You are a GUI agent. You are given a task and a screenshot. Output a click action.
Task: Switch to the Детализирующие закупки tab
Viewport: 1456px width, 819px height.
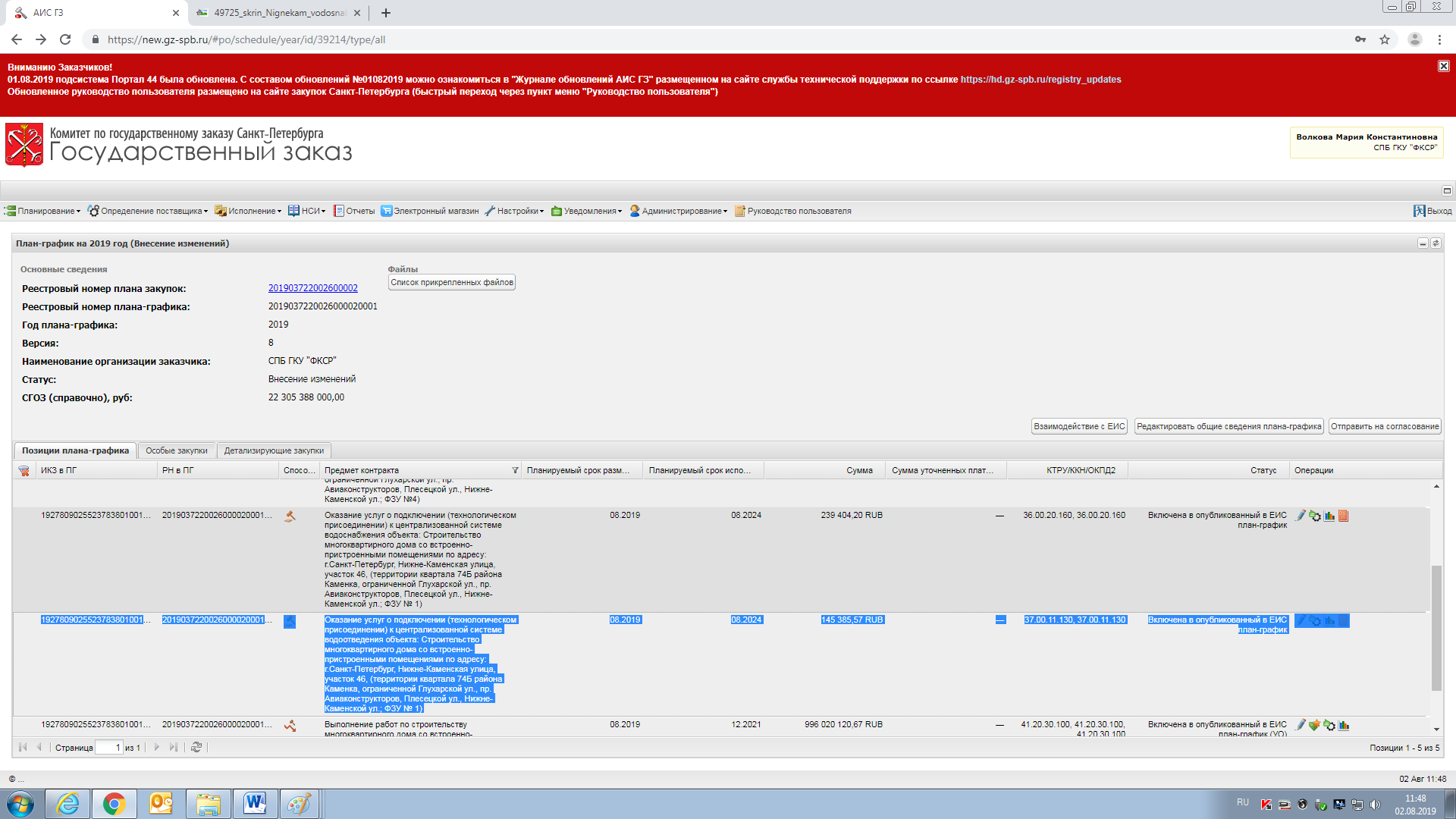(274, 450)
